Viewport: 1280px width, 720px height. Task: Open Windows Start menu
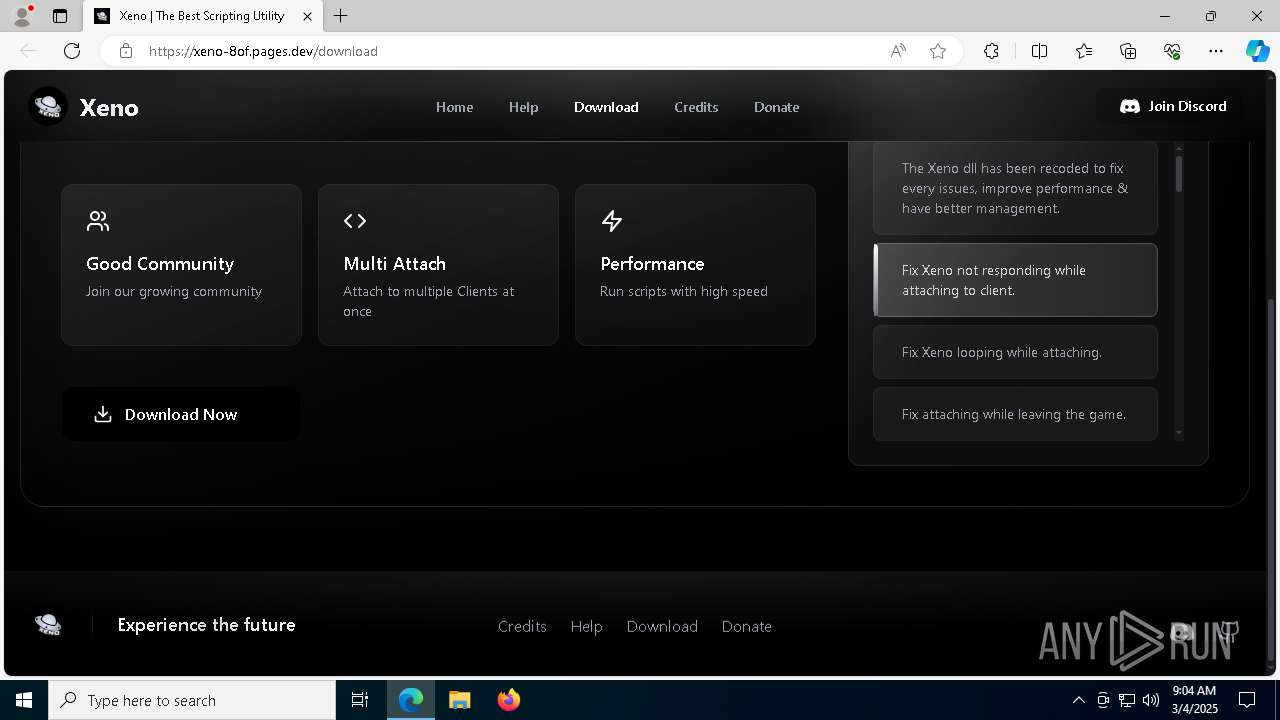24,700
